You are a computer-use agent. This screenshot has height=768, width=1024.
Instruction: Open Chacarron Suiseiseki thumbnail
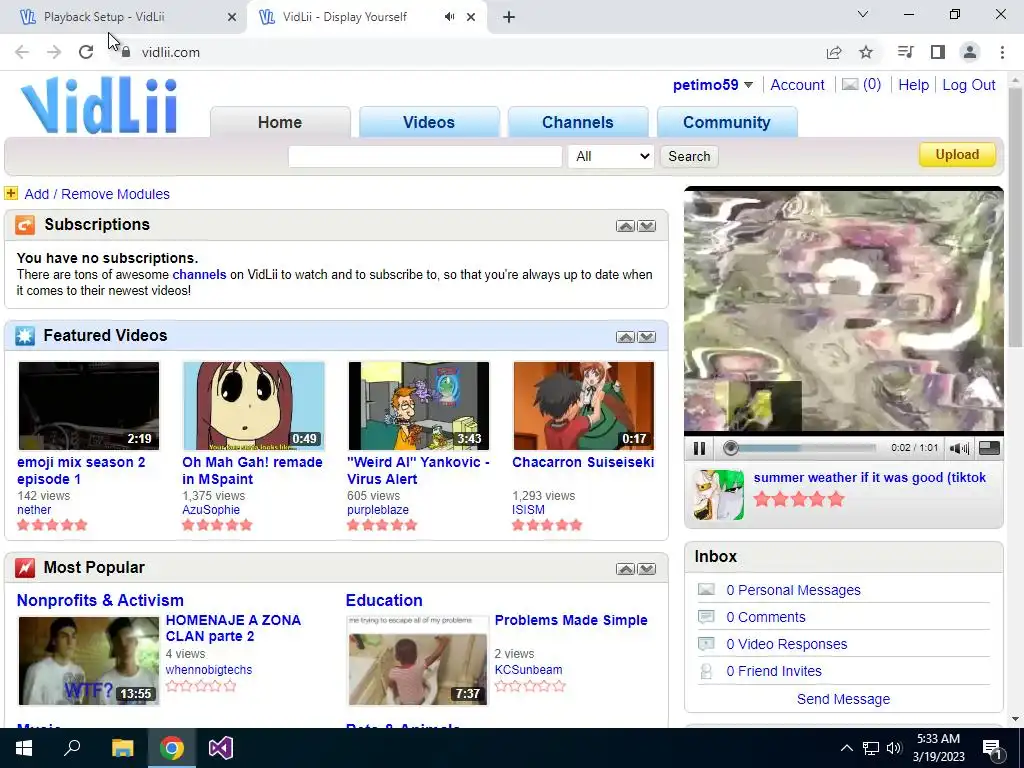click(584, 406)
